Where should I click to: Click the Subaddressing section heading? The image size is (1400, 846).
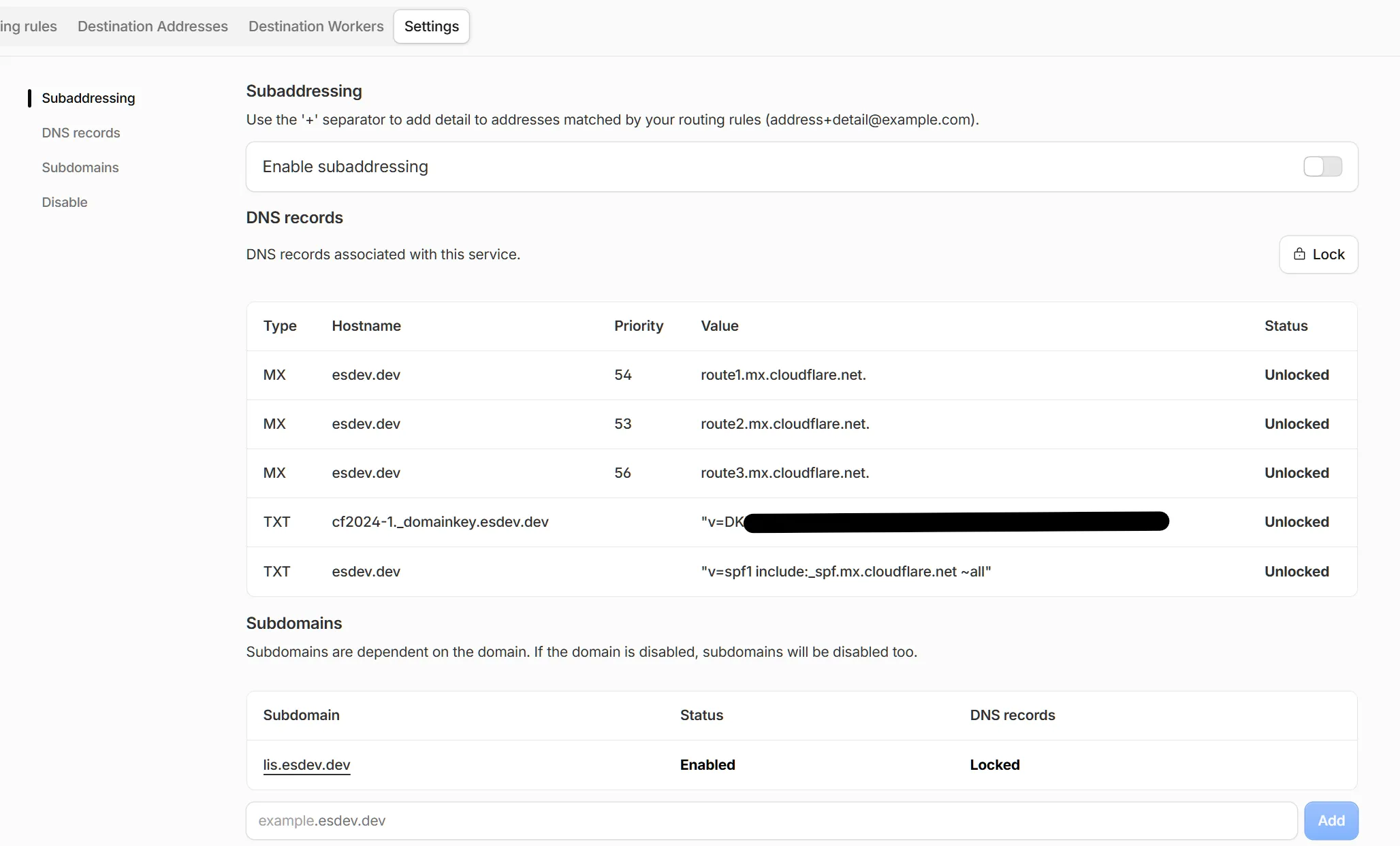[304, 91]
